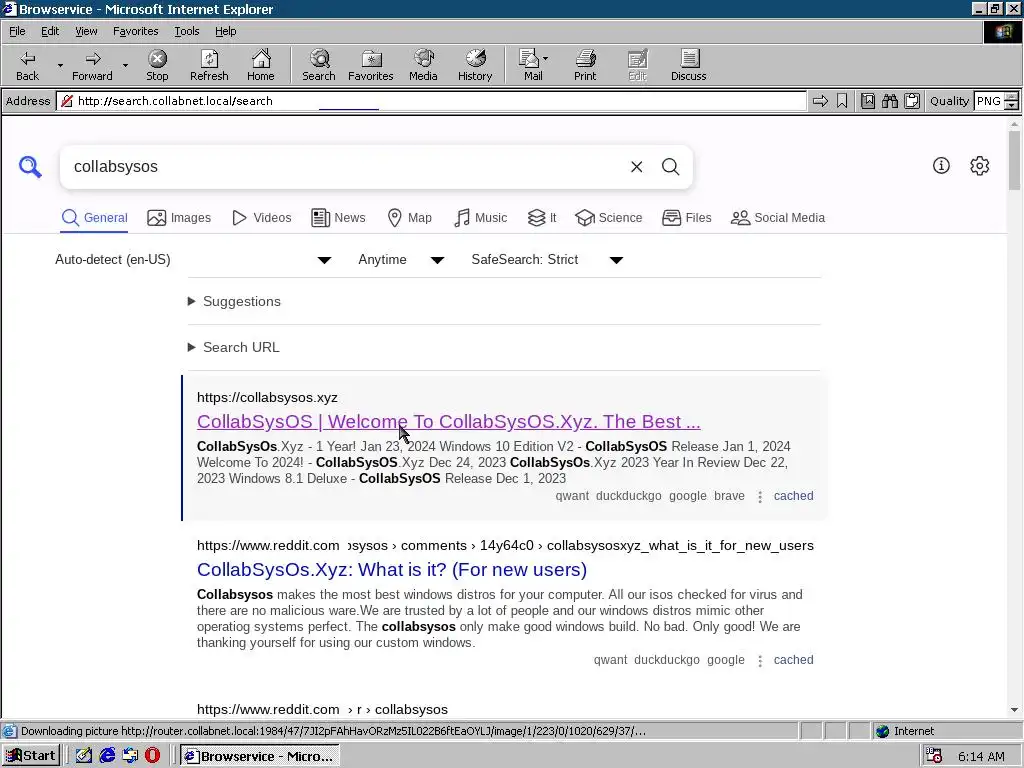This screenshot has width=1024, height=768.
Task: Open the View menu
Action: pos(86,31)
